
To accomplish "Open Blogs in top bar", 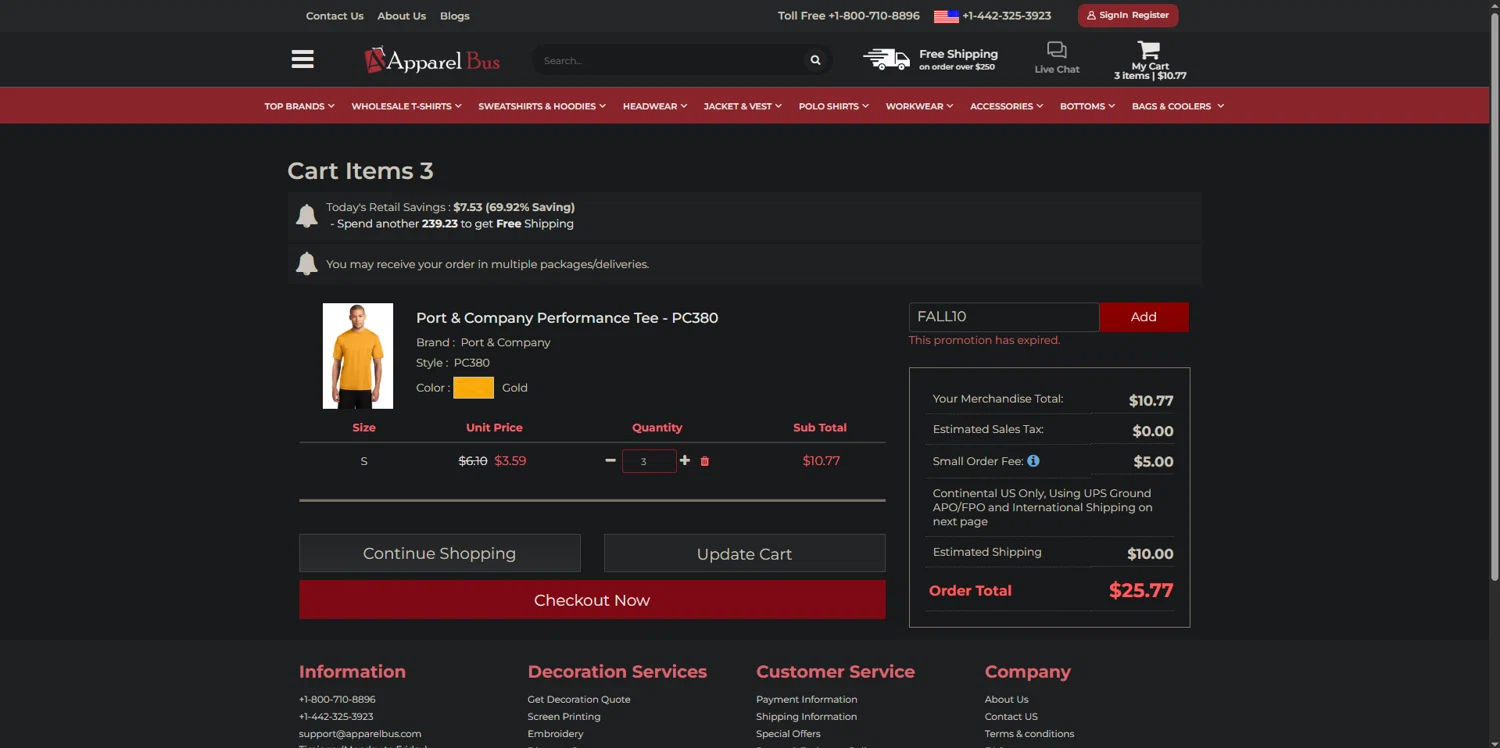I will [455, 16].
